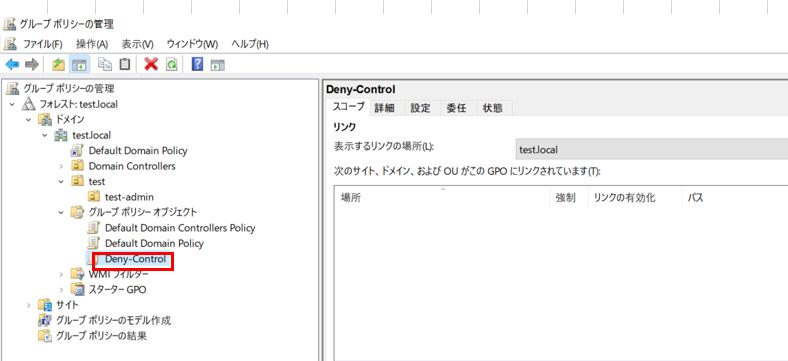Click the test.local domain icon
This screenshot has height=361, width=788.
[x=61, y=135]
